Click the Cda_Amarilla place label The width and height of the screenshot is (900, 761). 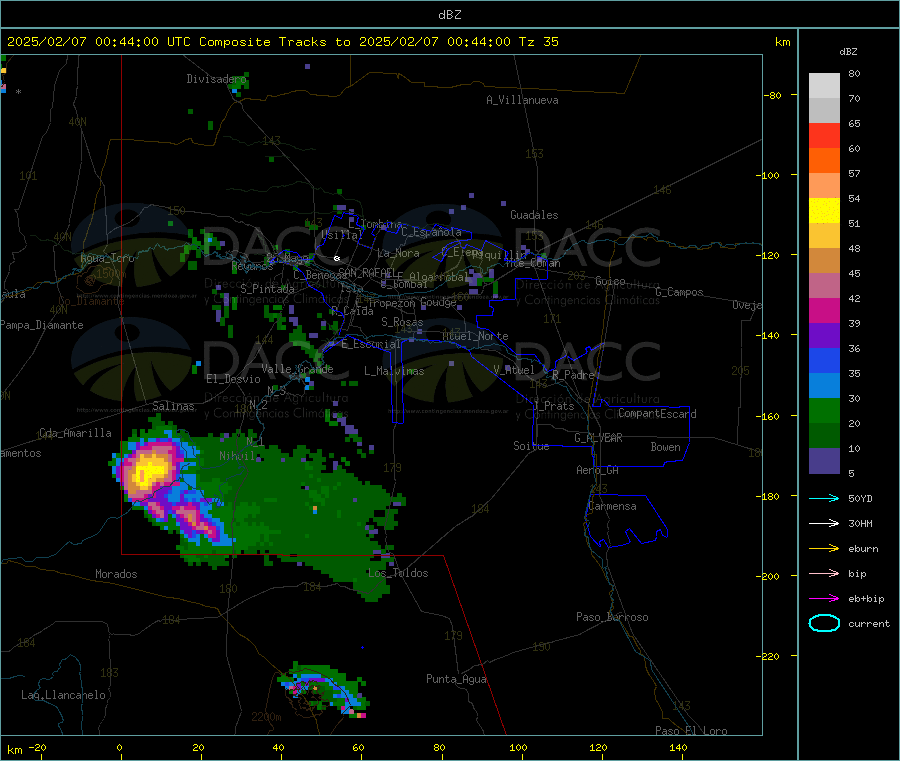click(x=75, y=433)
